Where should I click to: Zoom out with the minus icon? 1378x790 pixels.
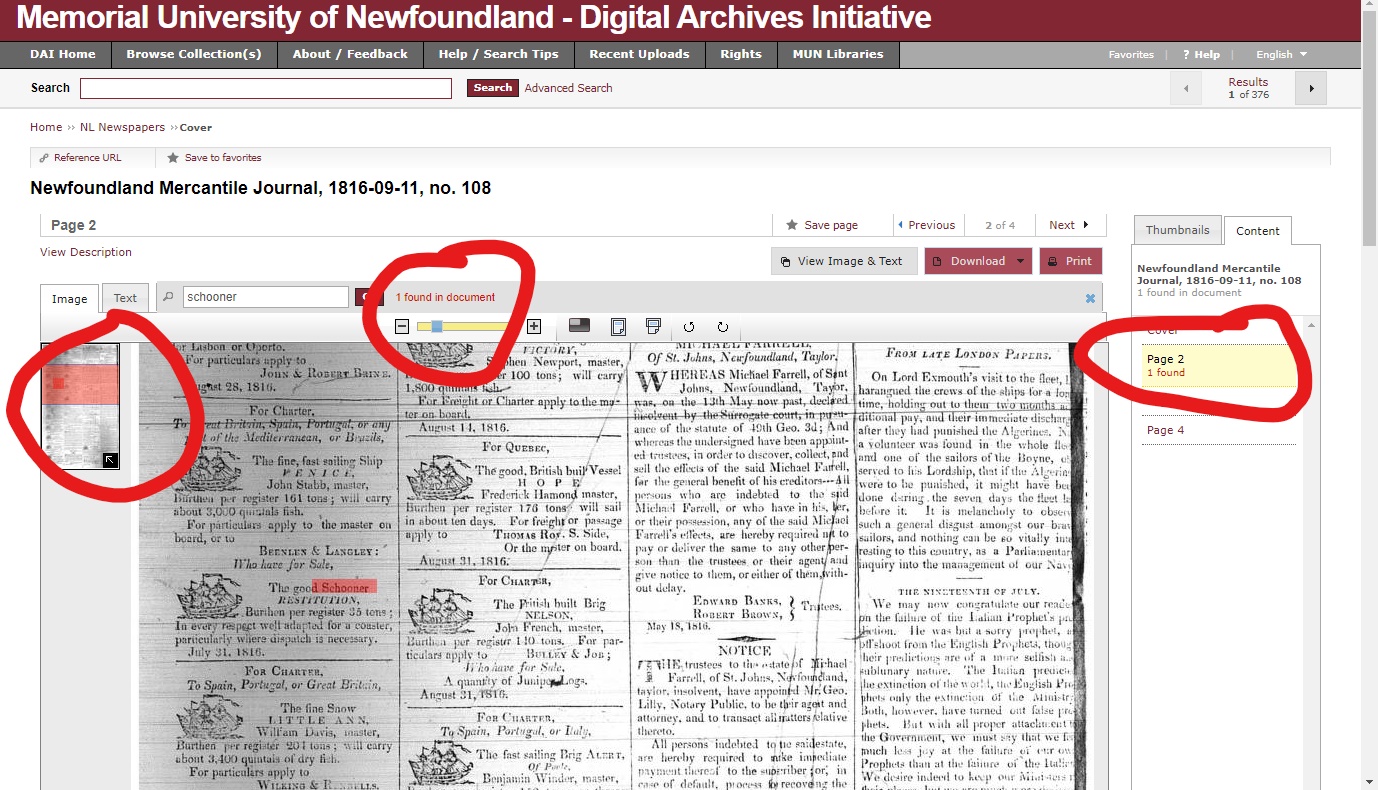pos(402,326)
